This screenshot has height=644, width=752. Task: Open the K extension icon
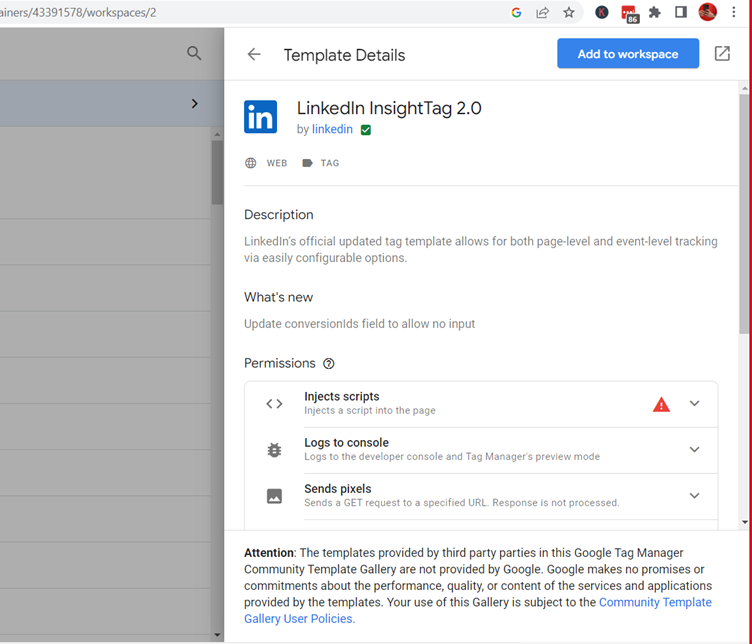point(601,12)
